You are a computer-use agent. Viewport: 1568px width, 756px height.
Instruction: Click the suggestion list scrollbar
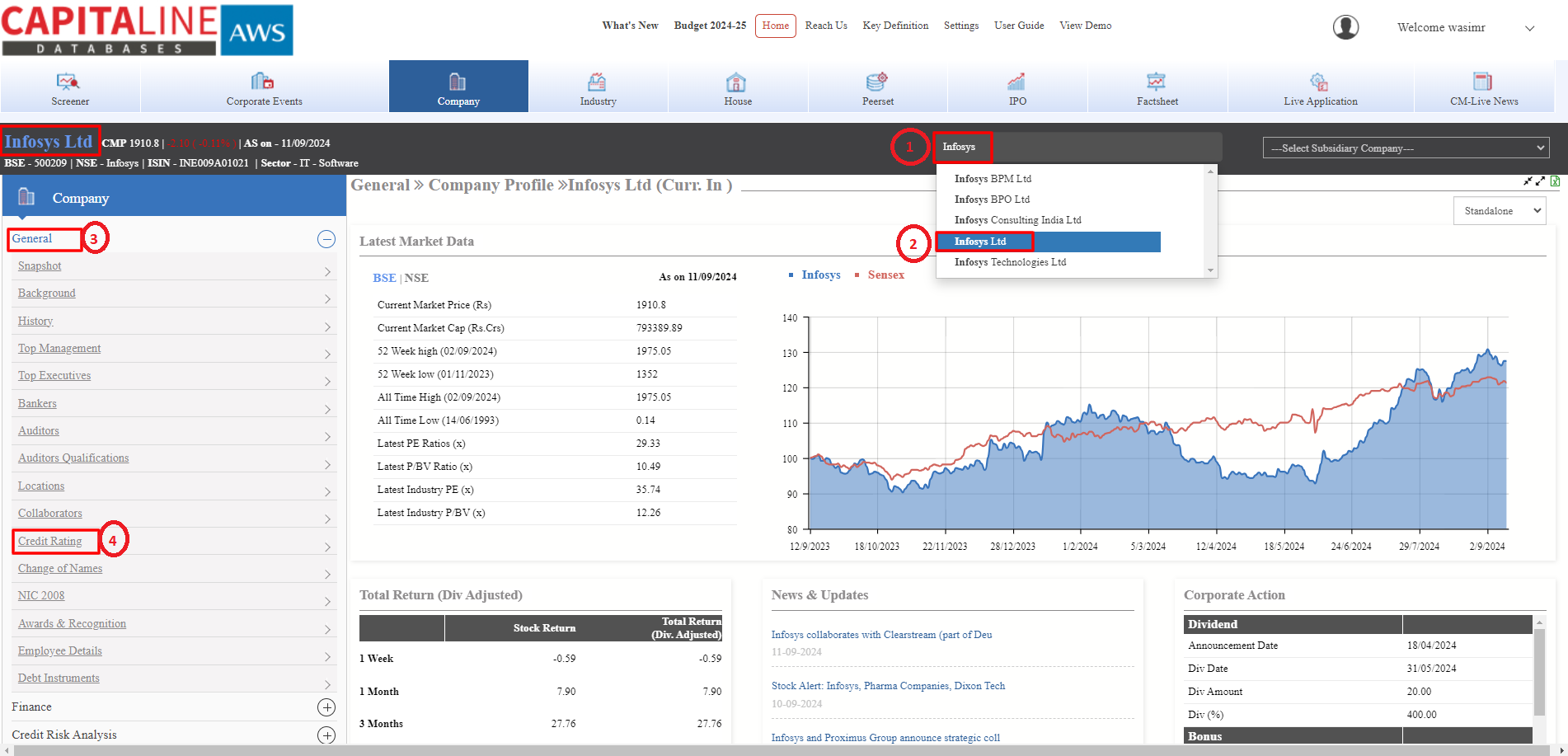point(1210,220)
